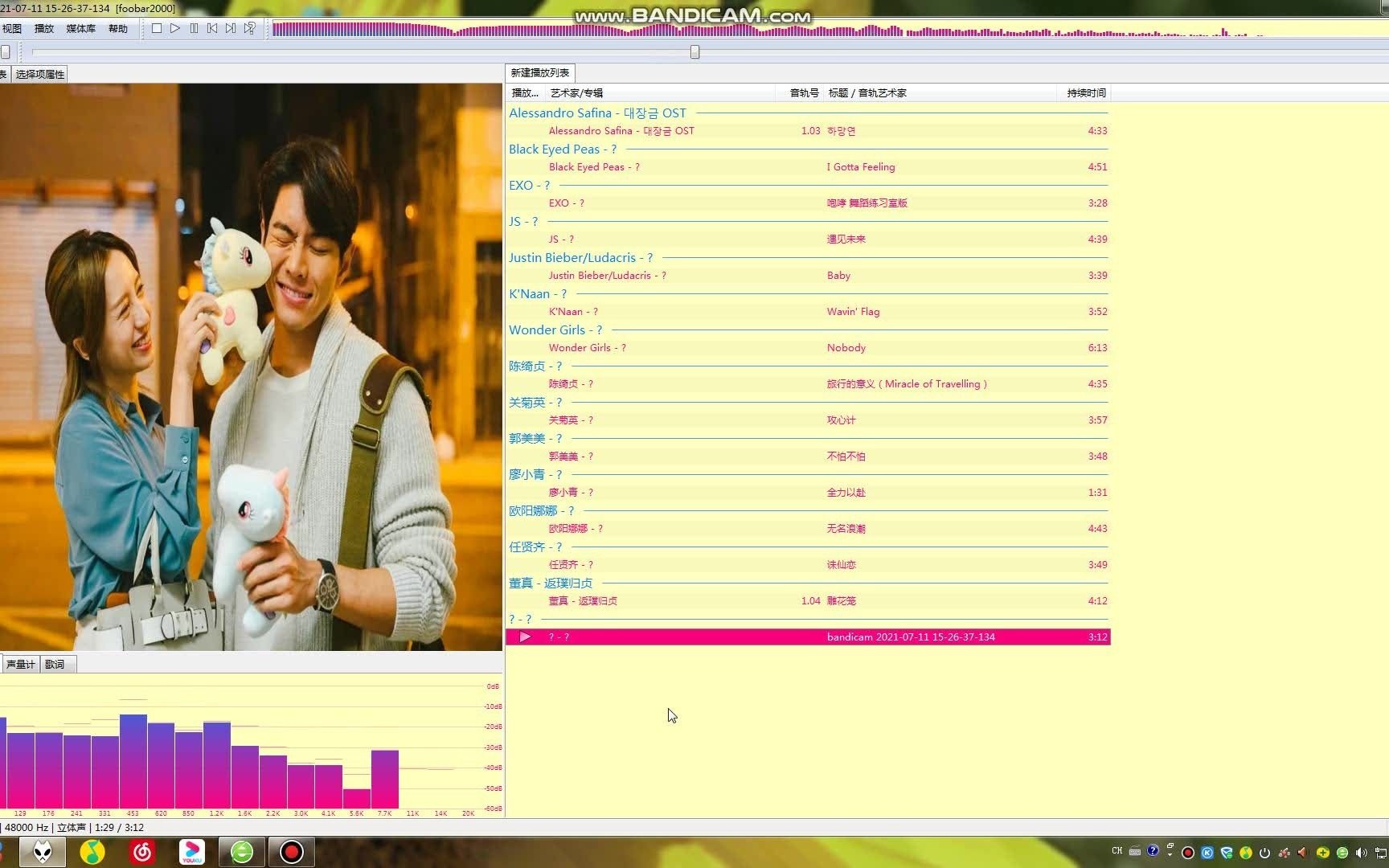Click the Kugou K tray icon

click(x=1207, y=853)
